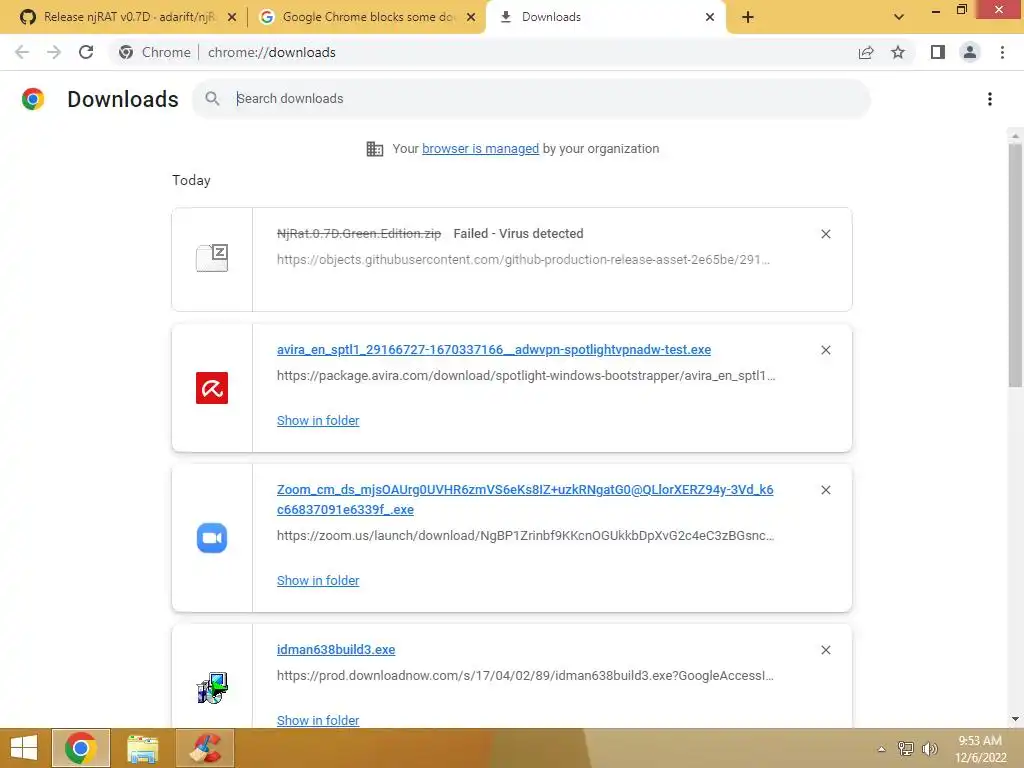Share this page icon in address bar
Viewport: 1024px width, 768px height.
pos(866,52)
